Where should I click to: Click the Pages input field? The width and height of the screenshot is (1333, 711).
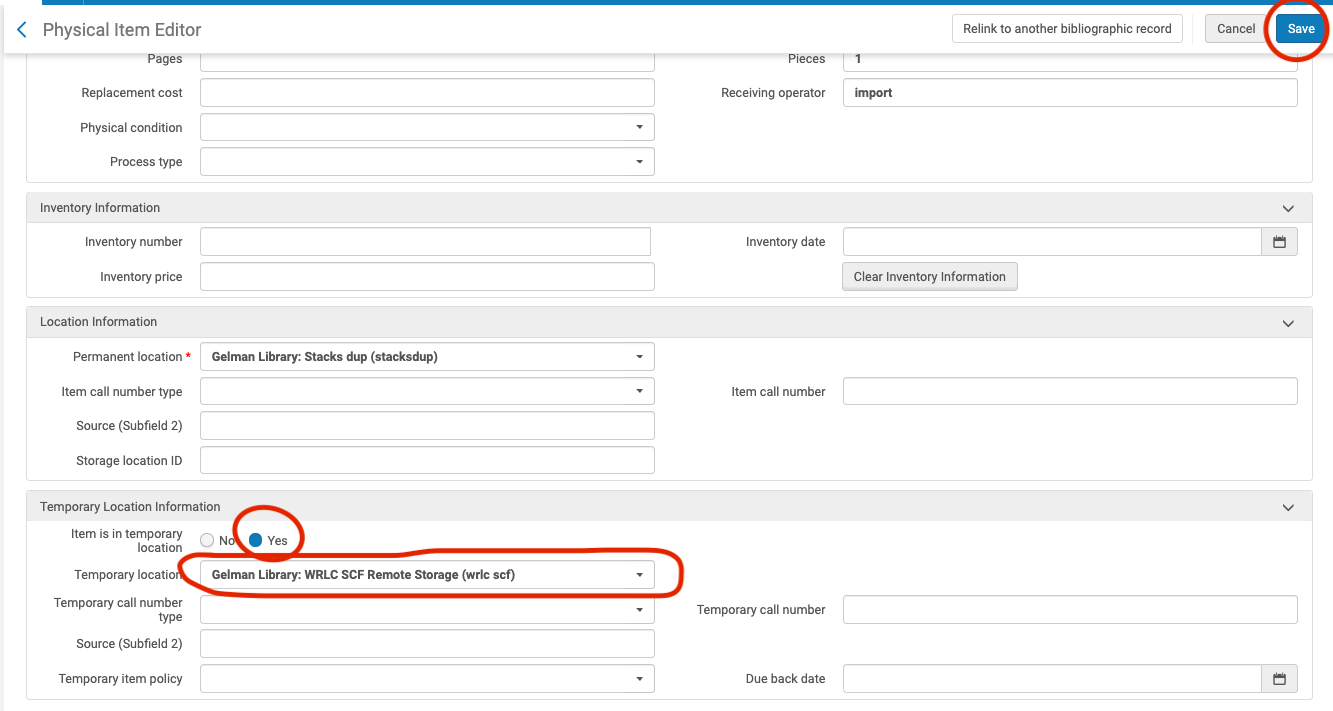click(427, 60)
